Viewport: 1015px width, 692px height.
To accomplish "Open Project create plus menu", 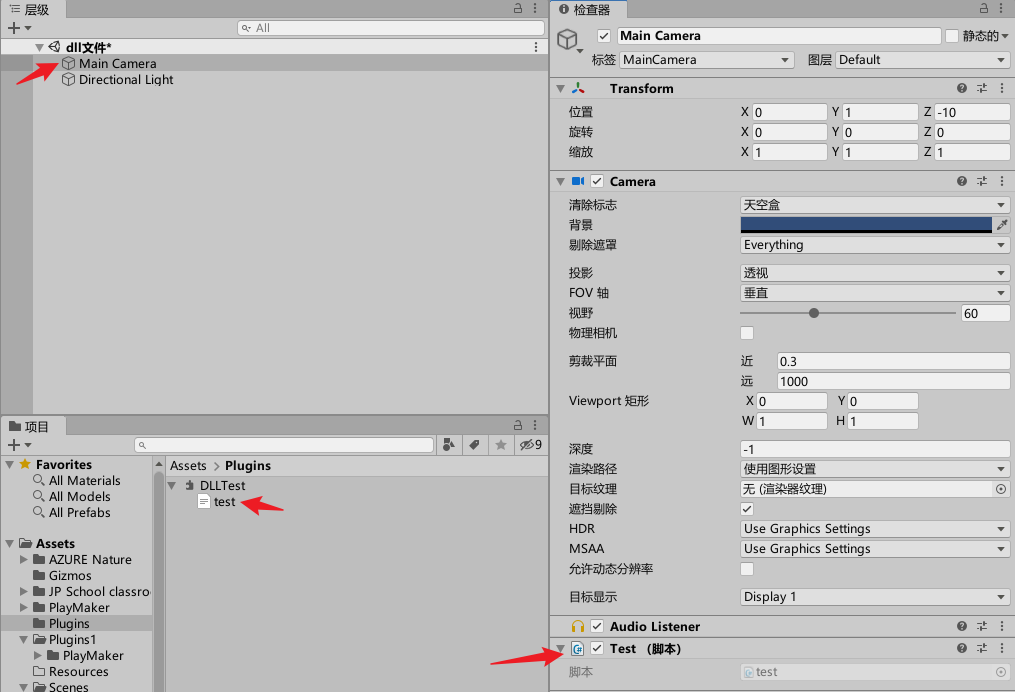I will click(x=19, y=445).
